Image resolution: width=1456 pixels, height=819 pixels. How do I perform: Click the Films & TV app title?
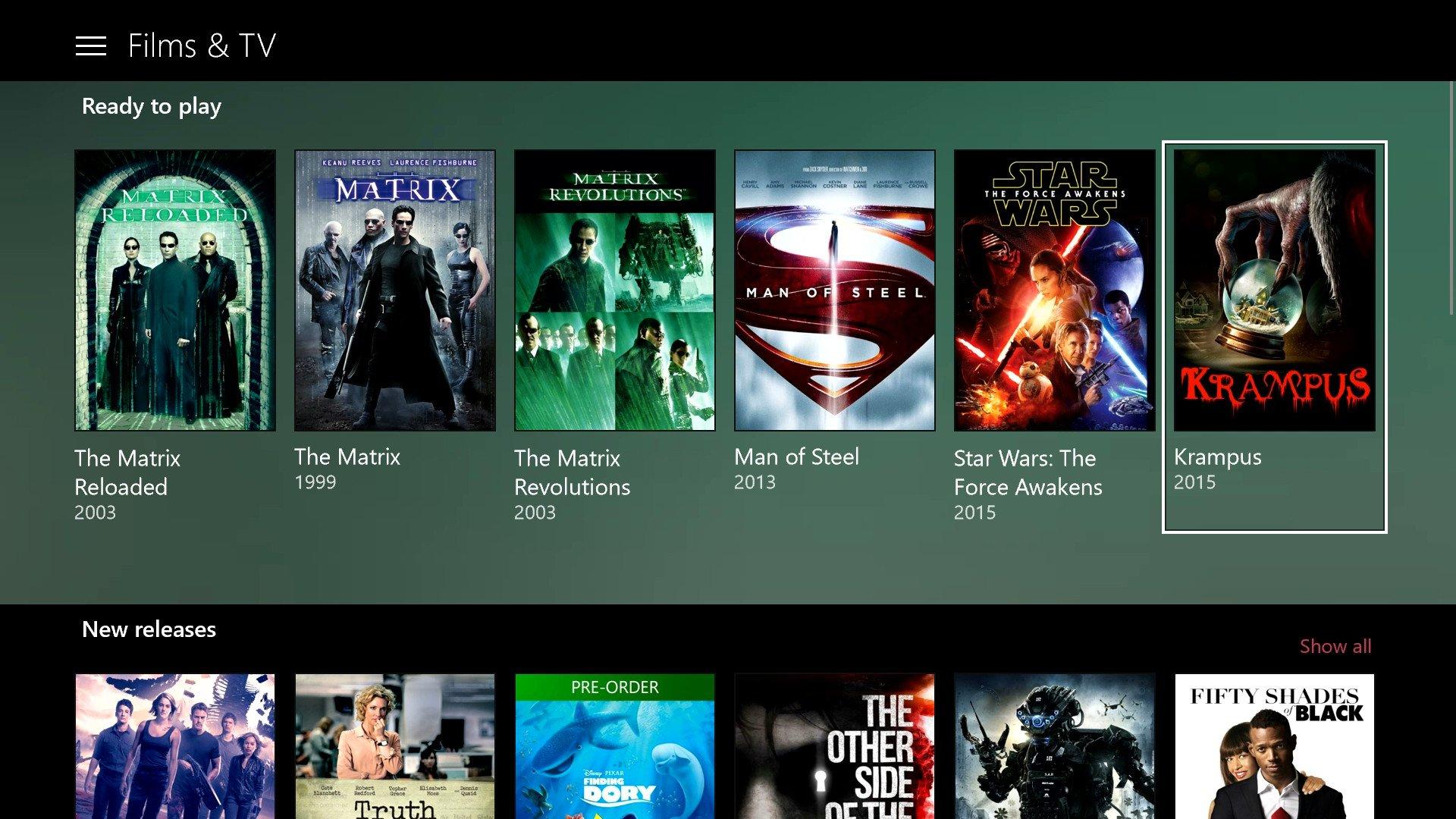202,45
